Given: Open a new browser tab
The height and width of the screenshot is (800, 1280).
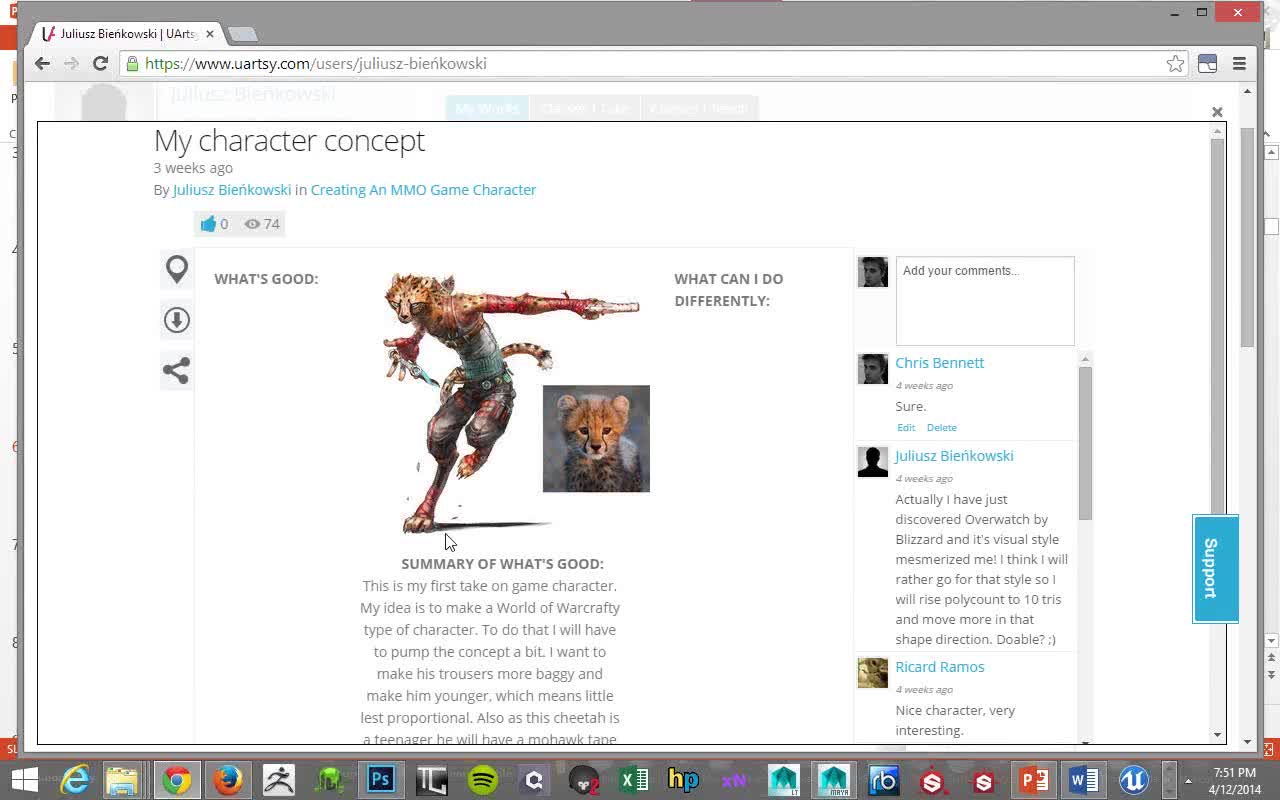Looking at the screenshot, I should (242, 34).
